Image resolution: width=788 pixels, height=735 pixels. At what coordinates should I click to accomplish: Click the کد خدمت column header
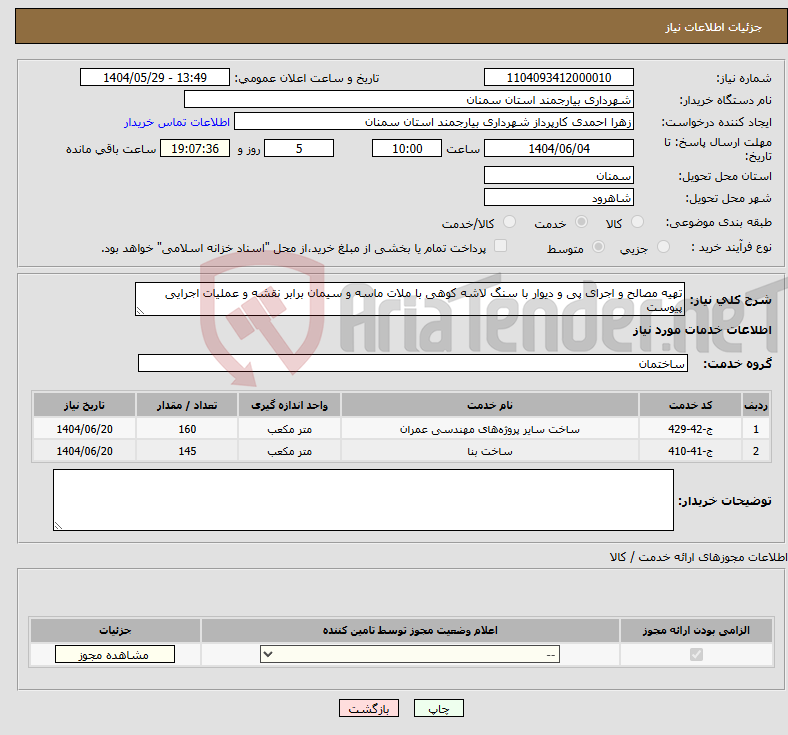tap(691, 405)
